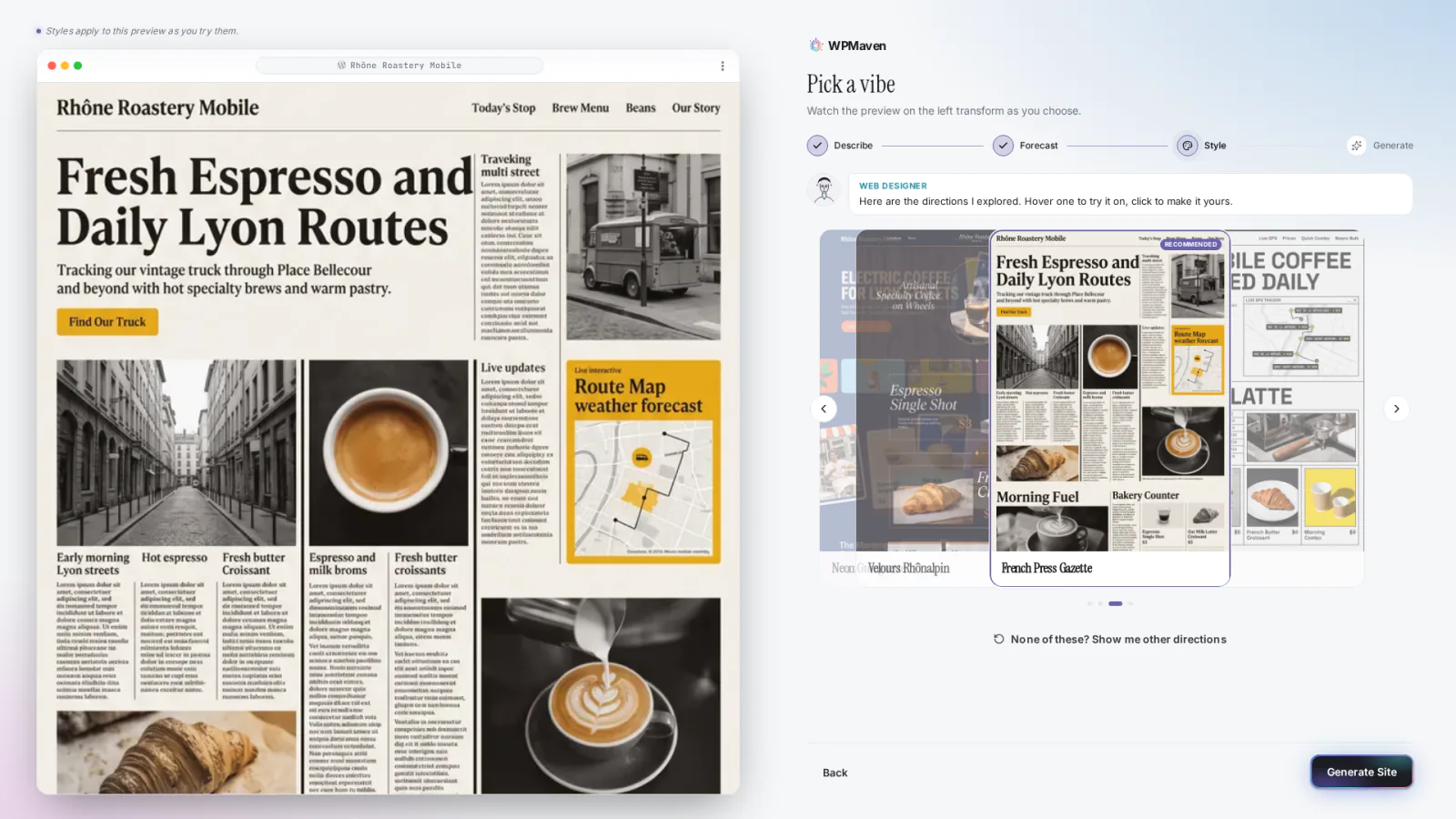Screen dimensions: 1456x819
Task: Click the Describe step checkmark icon
Action: [817, 146]
